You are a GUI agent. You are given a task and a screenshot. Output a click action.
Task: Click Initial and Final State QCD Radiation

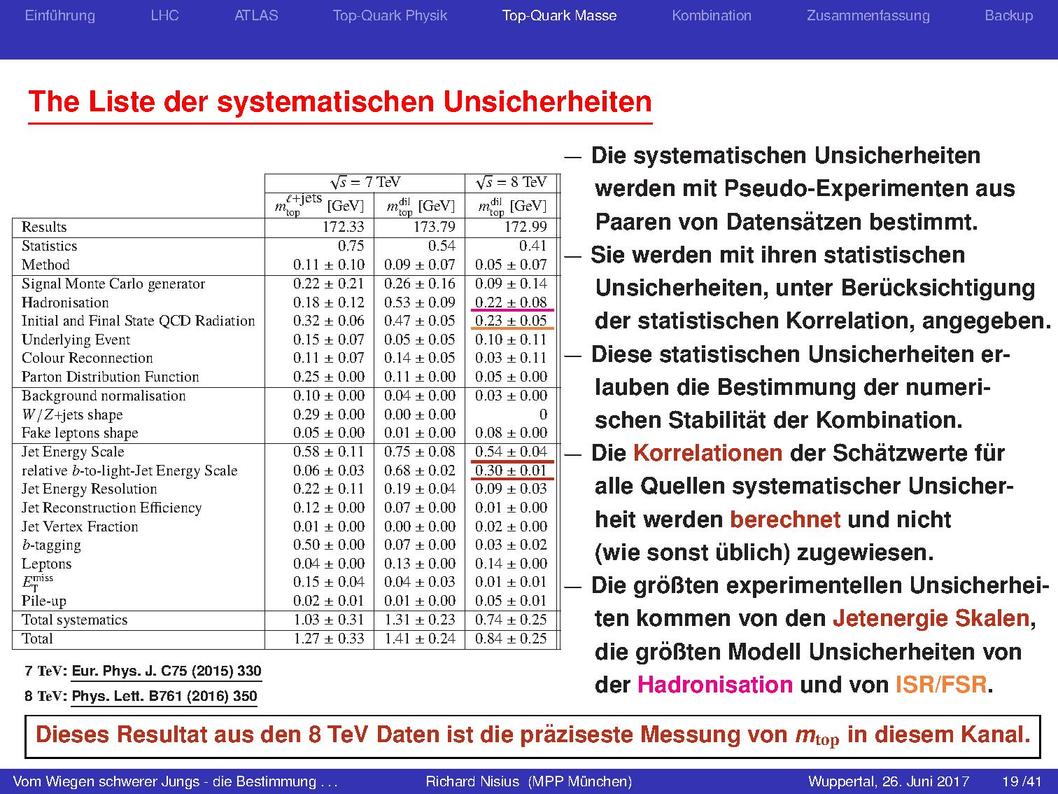pos(138,321)
